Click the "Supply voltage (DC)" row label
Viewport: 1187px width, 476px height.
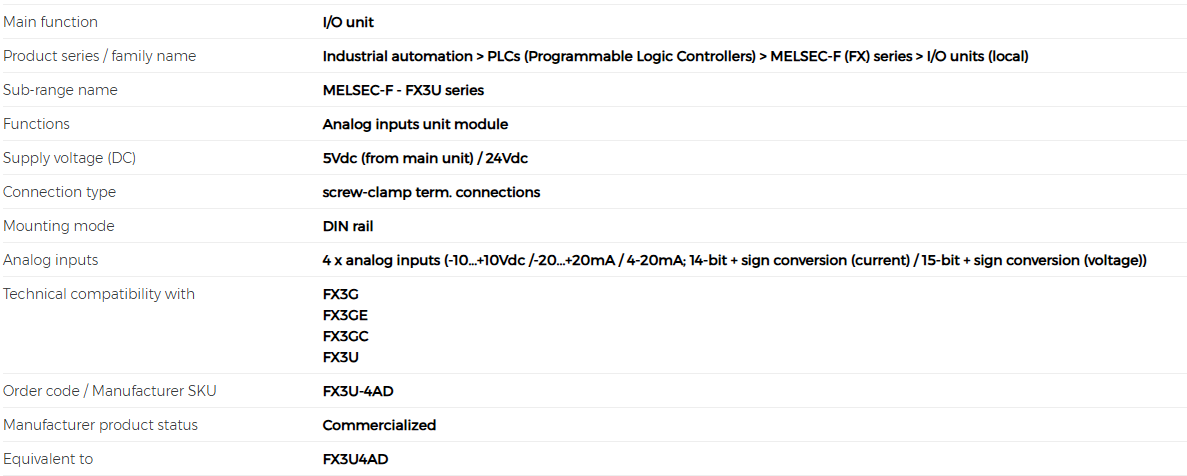[x=69, y=158]
